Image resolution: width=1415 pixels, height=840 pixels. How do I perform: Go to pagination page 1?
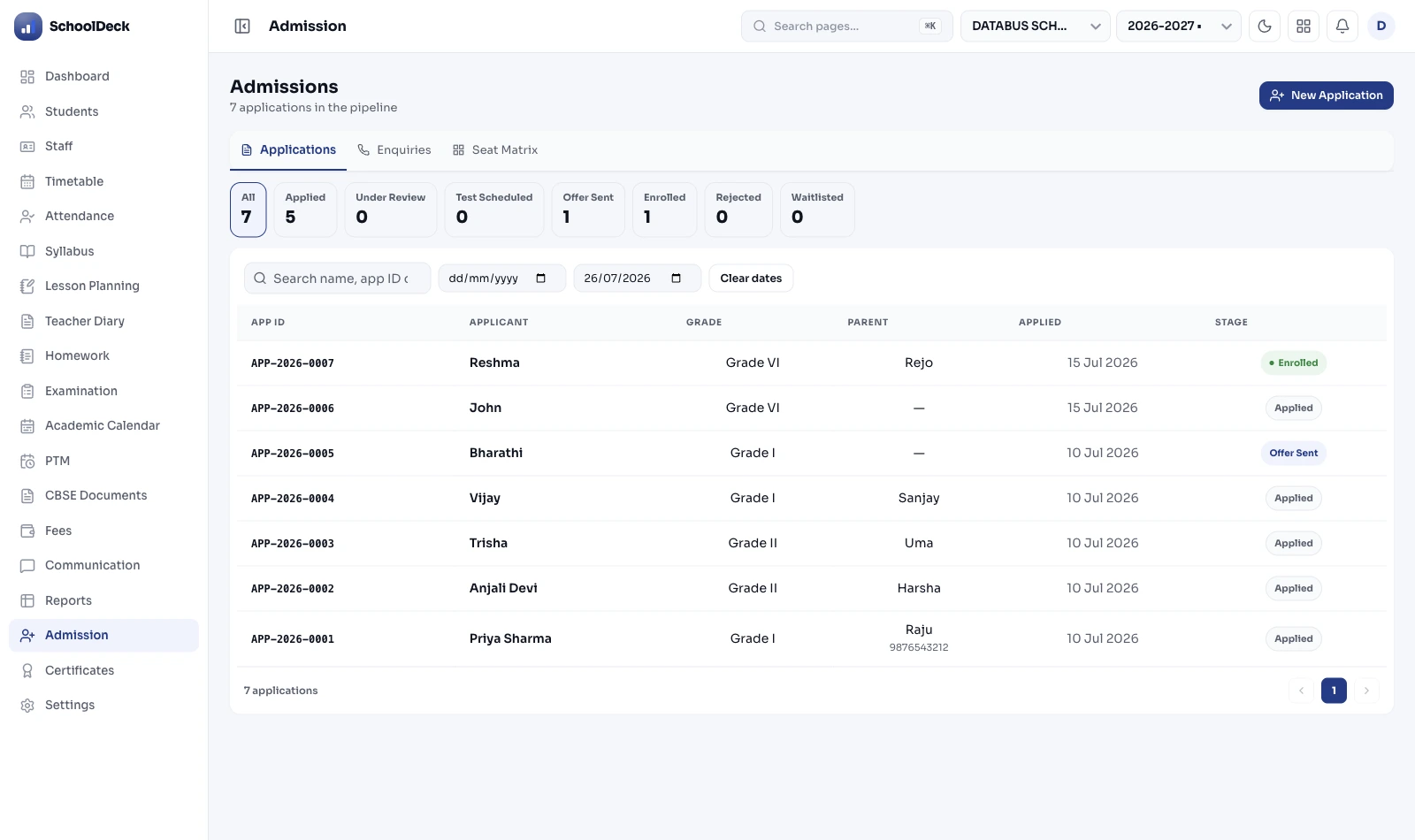tap(1334, 691)
